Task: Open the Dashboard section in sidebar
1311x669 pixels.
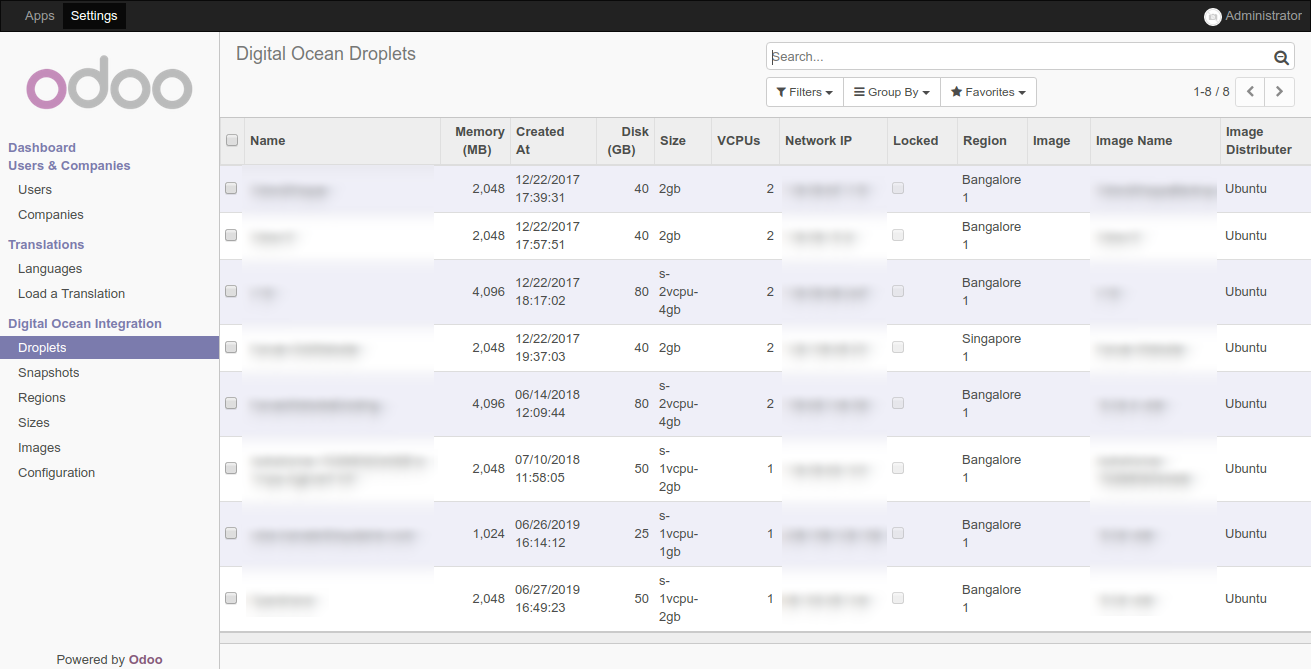Action: (42, 148)
